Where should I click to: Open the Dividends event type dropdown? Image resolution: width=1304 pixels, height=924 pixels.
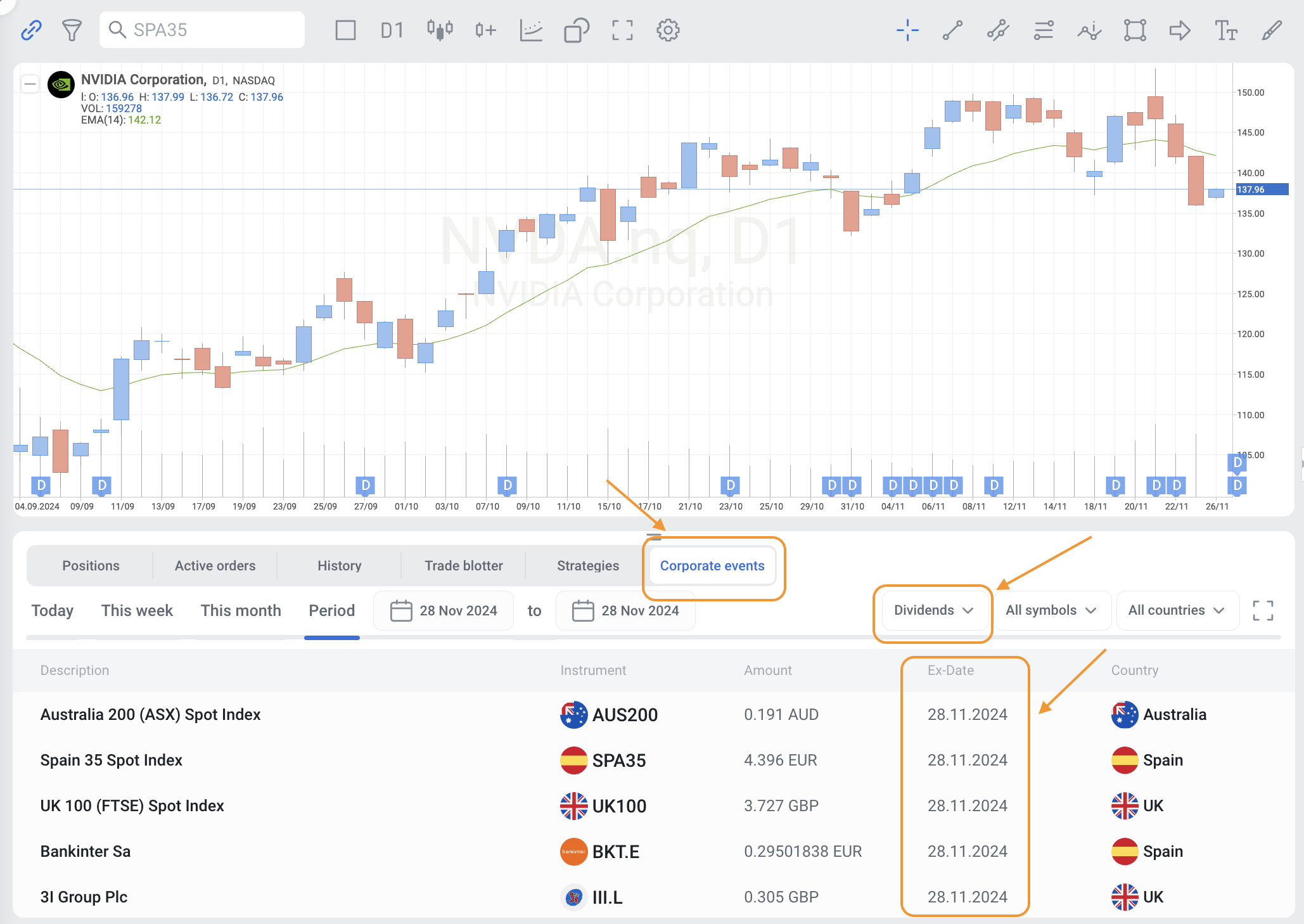[x=933, y=610]
